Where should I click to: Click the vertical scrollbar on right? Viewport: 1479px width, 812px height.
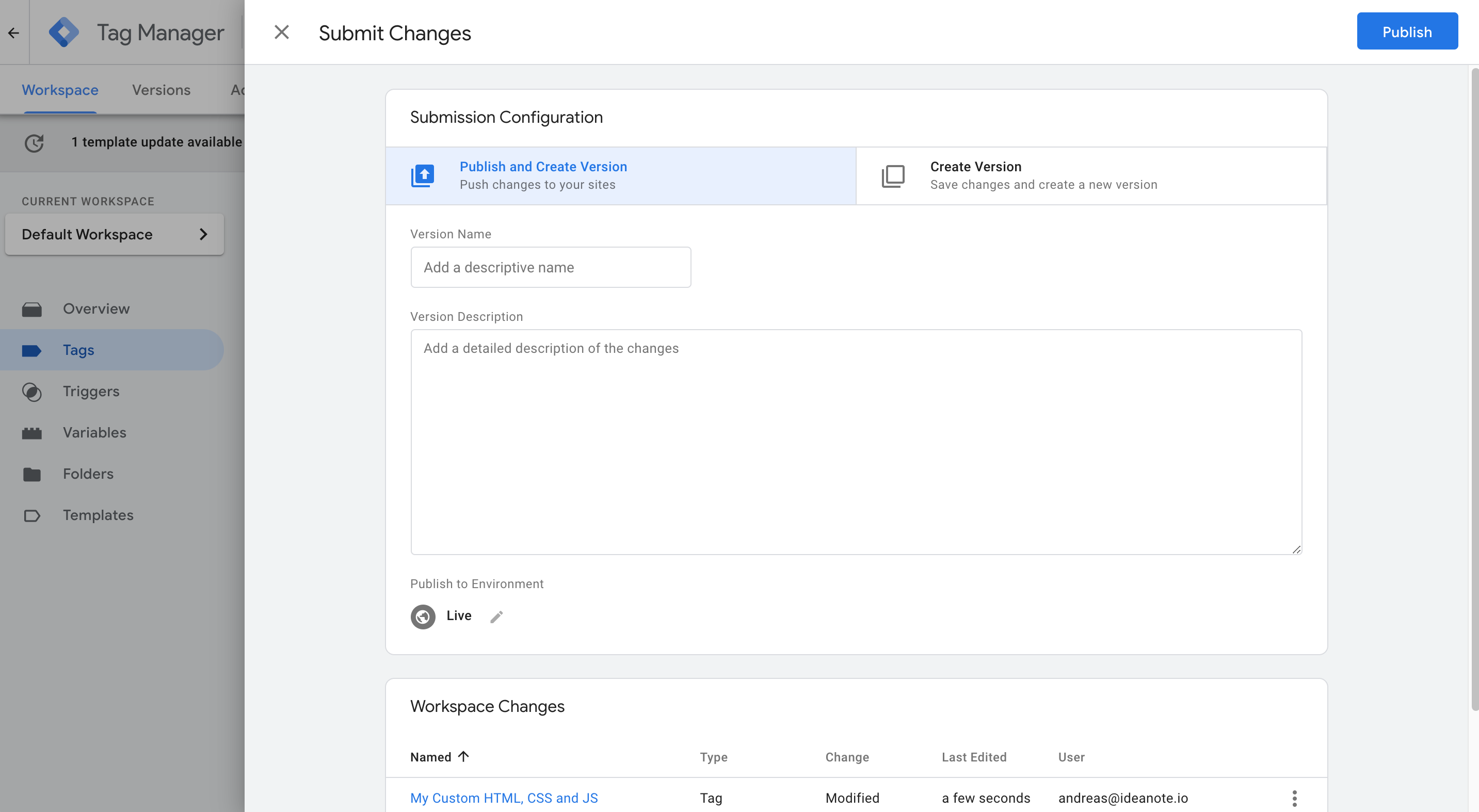[1474, 390]
